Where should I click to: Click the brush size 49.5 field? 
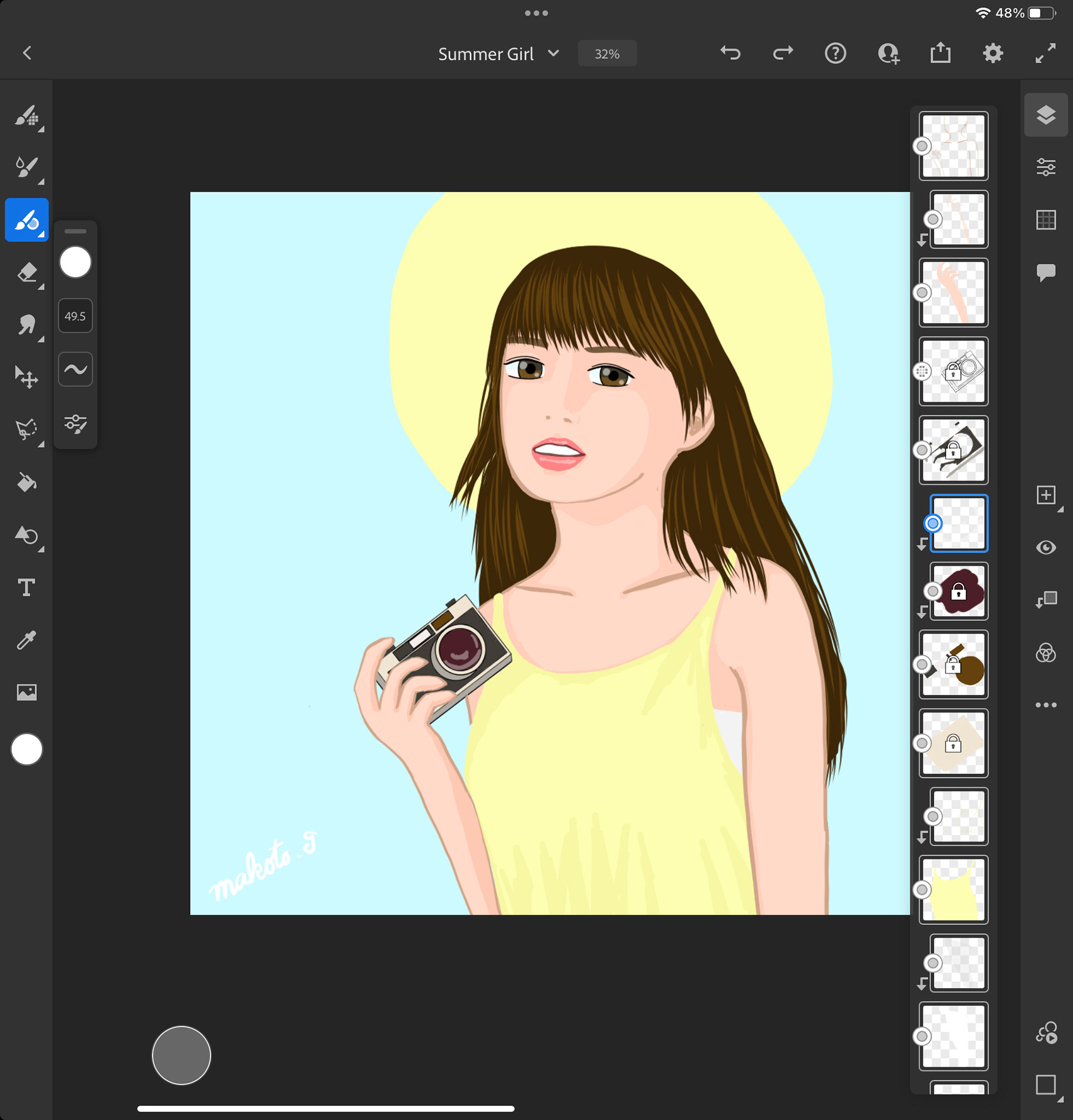pyautogui.click(x=75, y=316)
